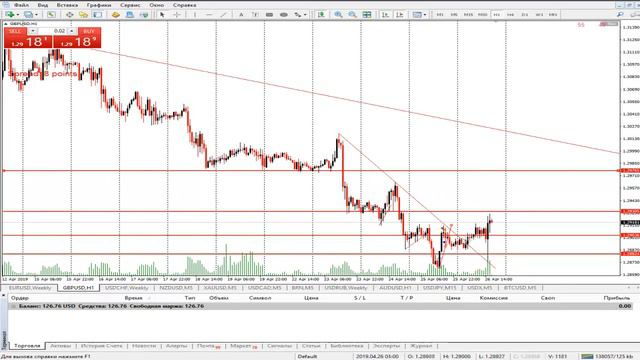640x360 pixels.
Task: Open the Вид menu
Action: [x=42, y=5]
